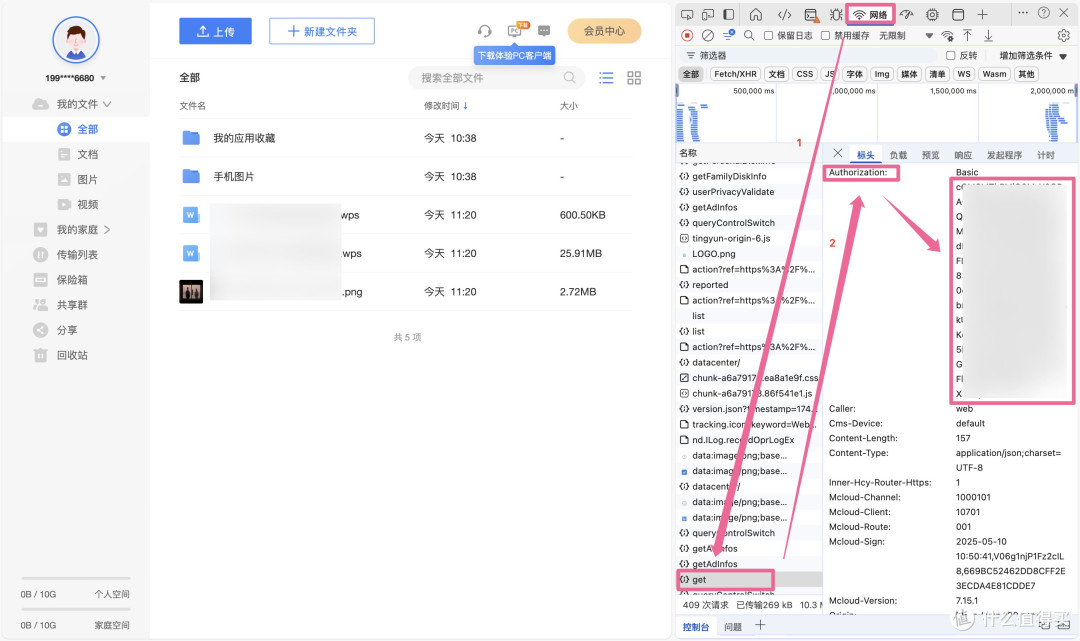Open the Memory chip icon panel
The width and height of the screenshot is (1080, 641).
pyautogui.click(x=932, y=14)
